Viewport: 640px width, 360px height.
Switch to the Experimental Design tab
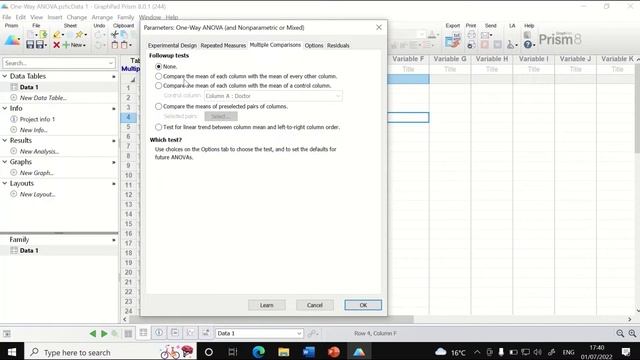point(172,45)
